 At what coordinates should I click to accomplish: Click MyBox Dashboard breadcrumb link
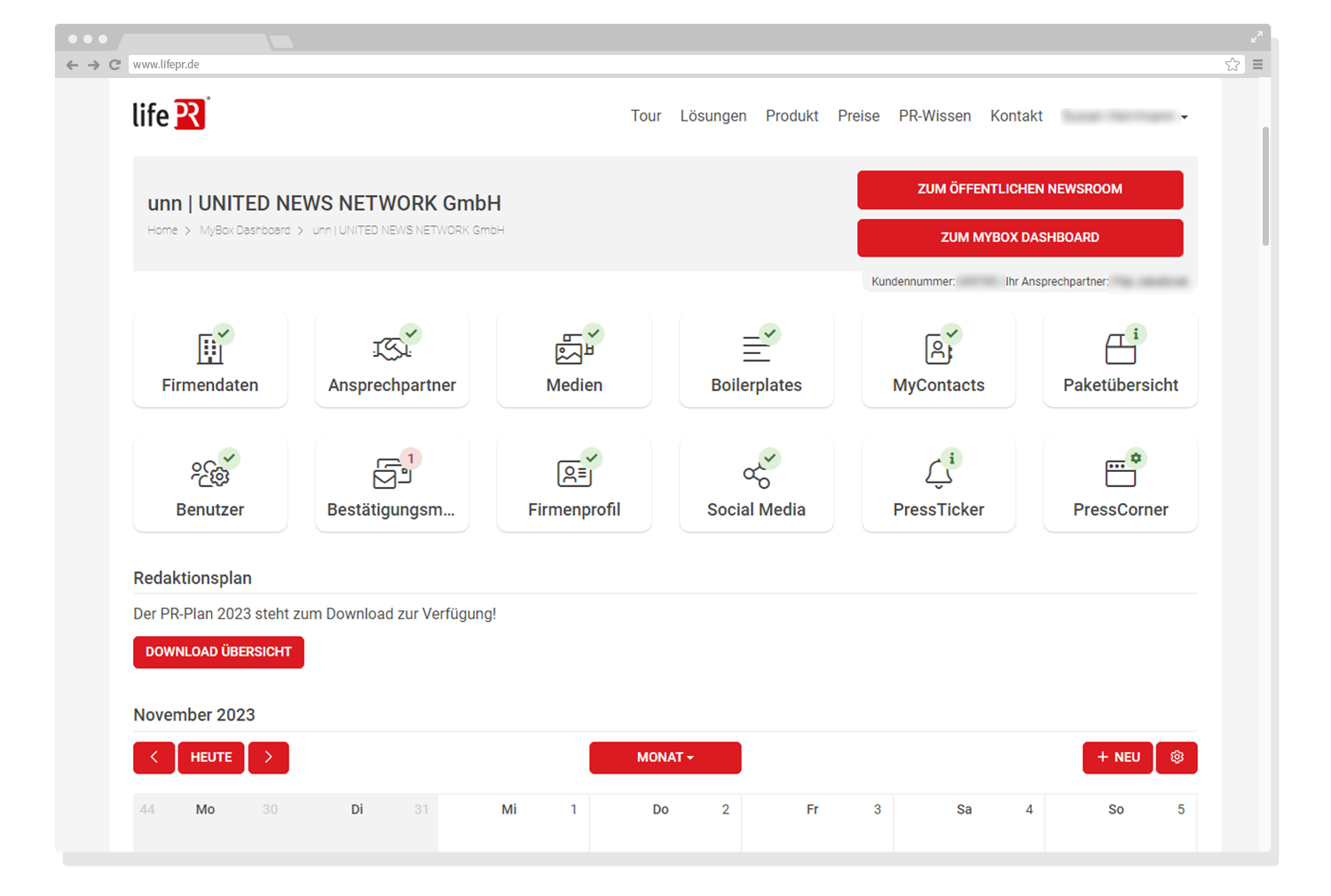tap(245, 231)
